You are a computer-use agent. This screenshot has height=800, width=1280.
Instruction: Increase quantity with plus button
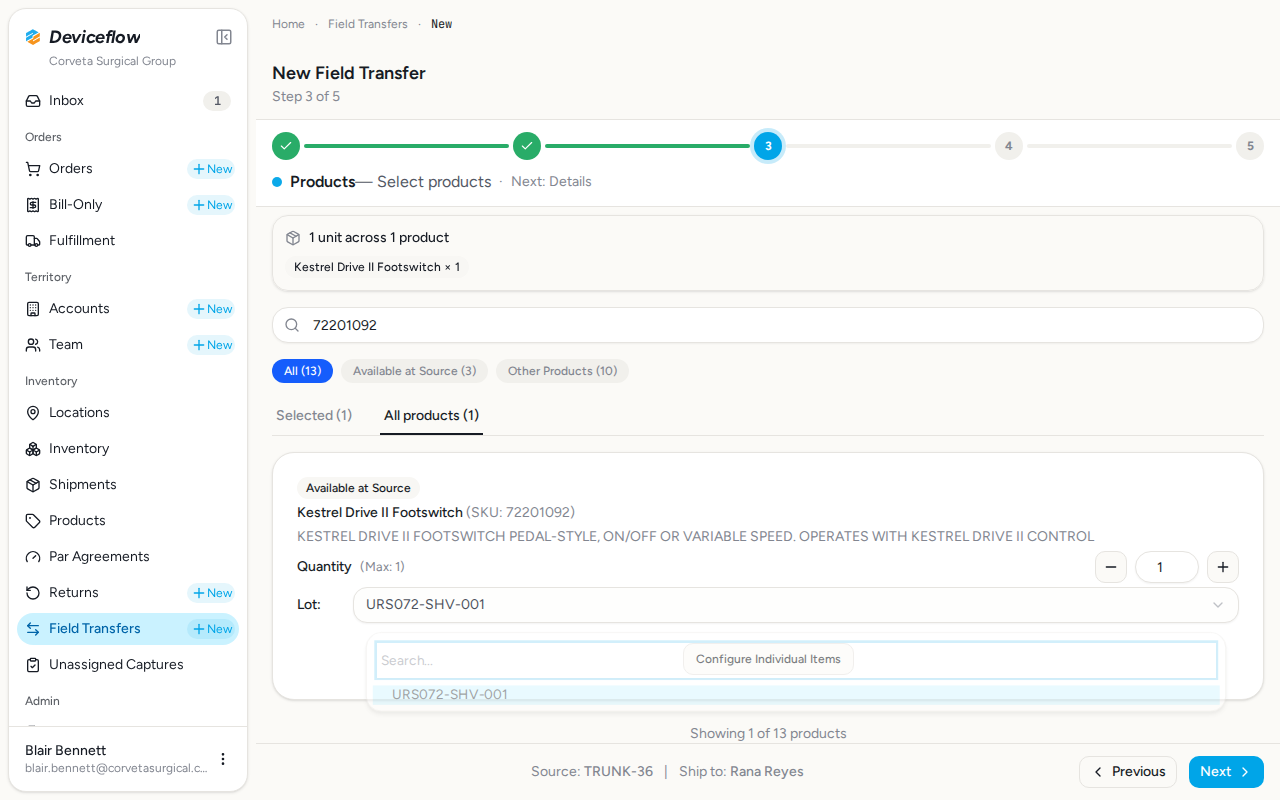pyautogui.click(x=1223, y=567)
